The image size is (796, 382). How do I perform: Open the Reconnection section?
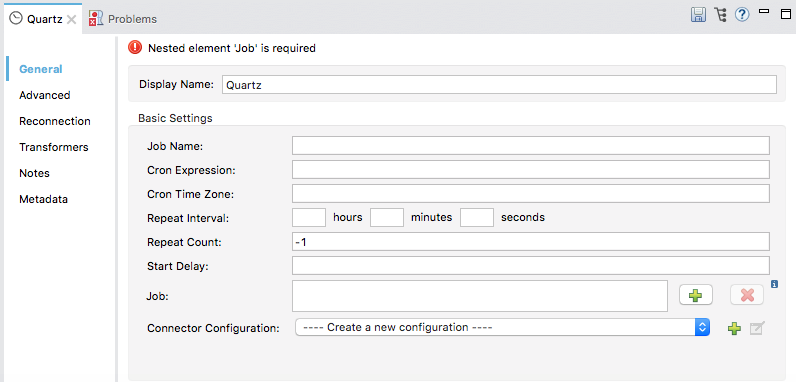(x=55, y=121)
